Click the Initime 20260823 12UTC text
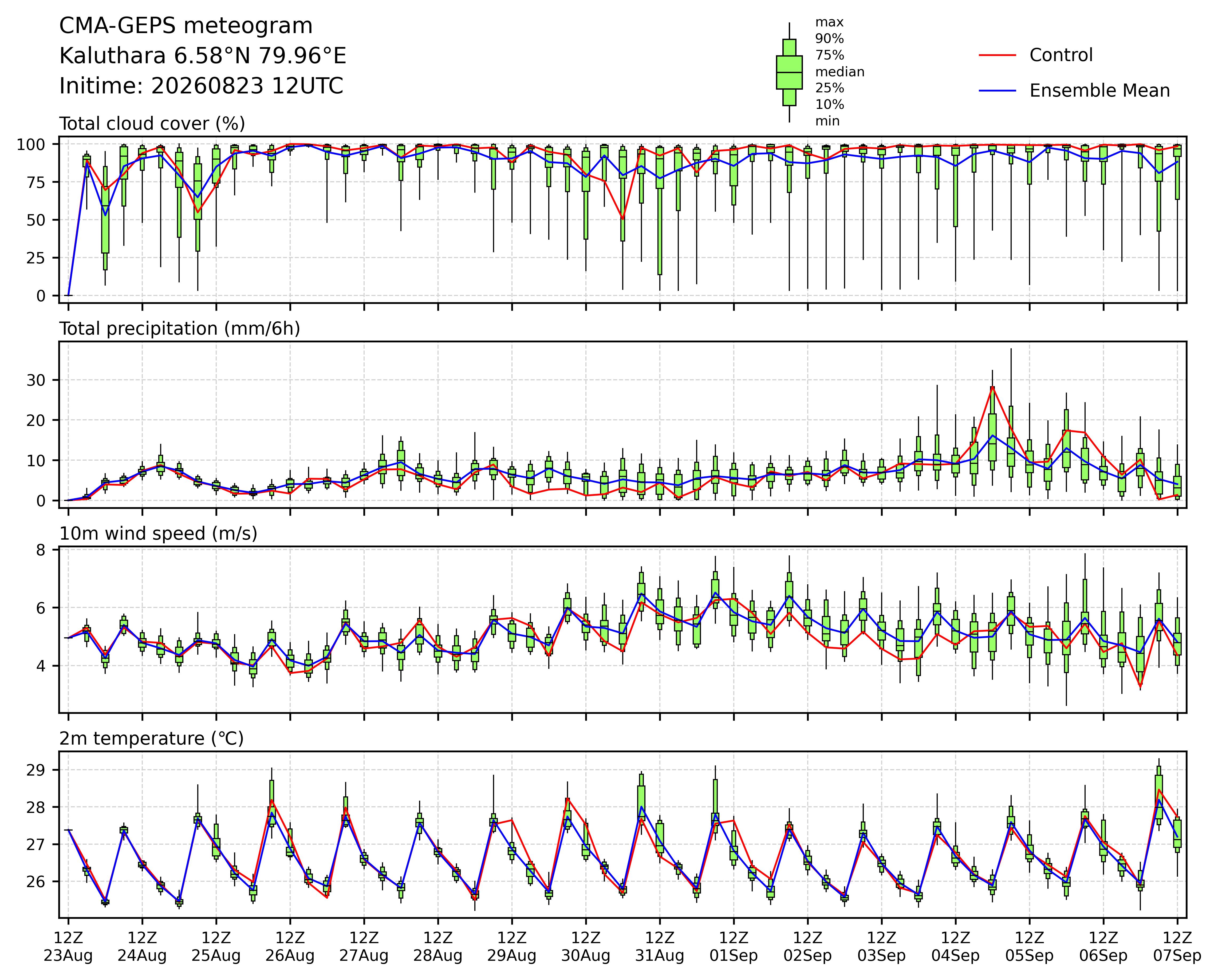The height and width of the screenshot is (980, 1218). (201, 86)
